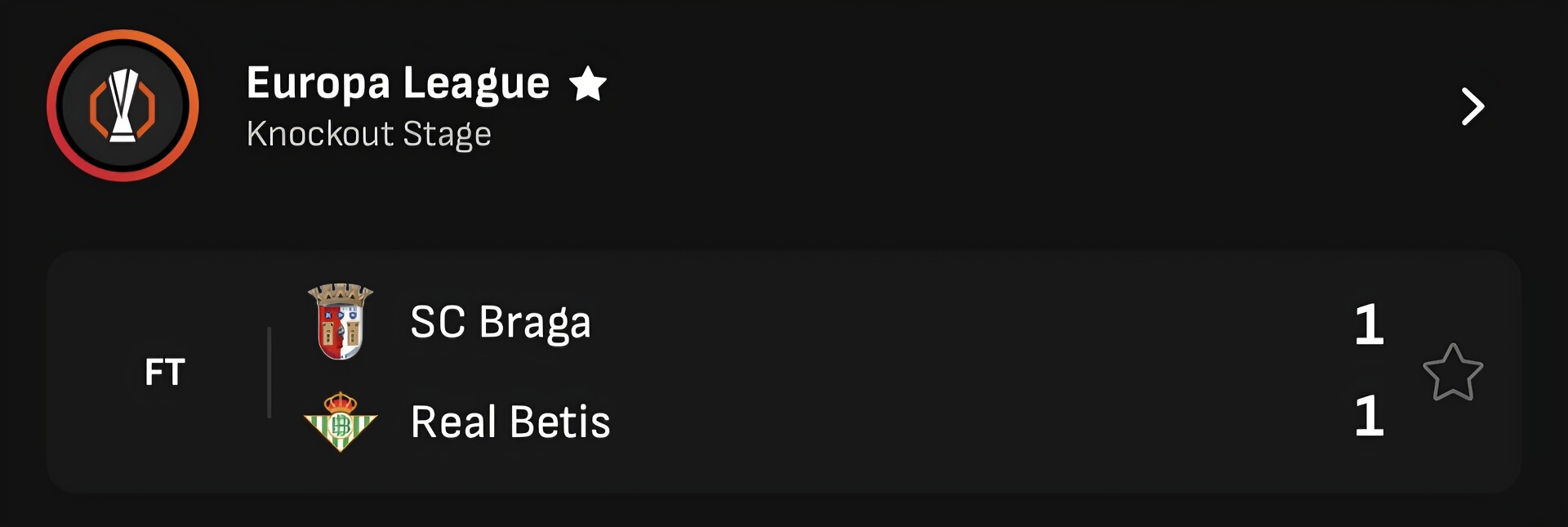Click Real Betis's score of 1
The height and width of the screenshot is (527, 1568).
tap(1369, 416)
